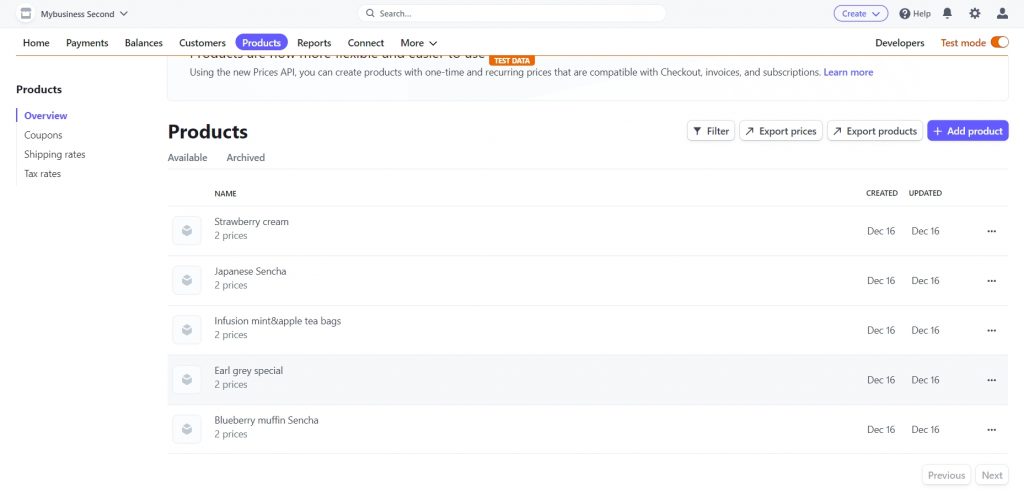Expand the Mybusiness Second account switcher
This screenshot has height=492, width=1024.
click(x=84, y=14)
